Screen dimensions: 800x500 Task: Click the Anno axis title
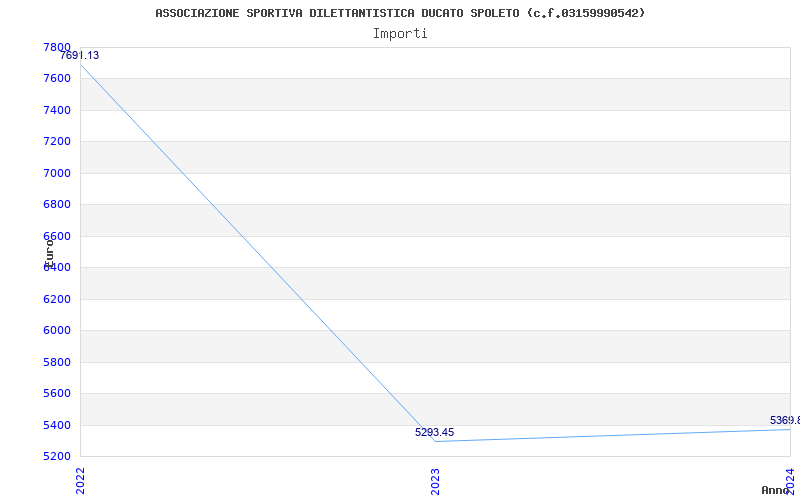[775, 490]
